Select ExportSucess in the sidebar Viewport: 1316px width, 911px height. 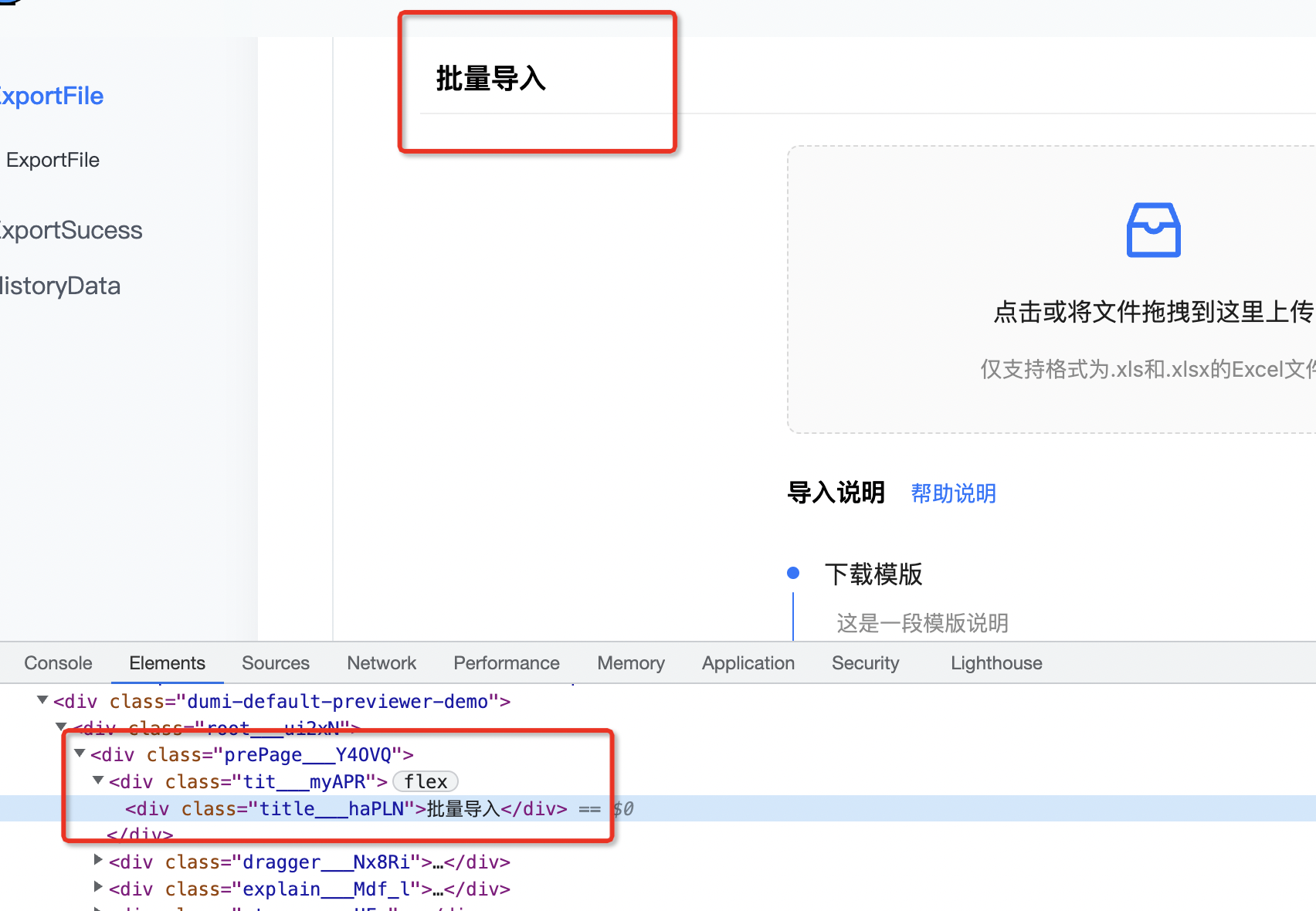(x=71, y=229)
